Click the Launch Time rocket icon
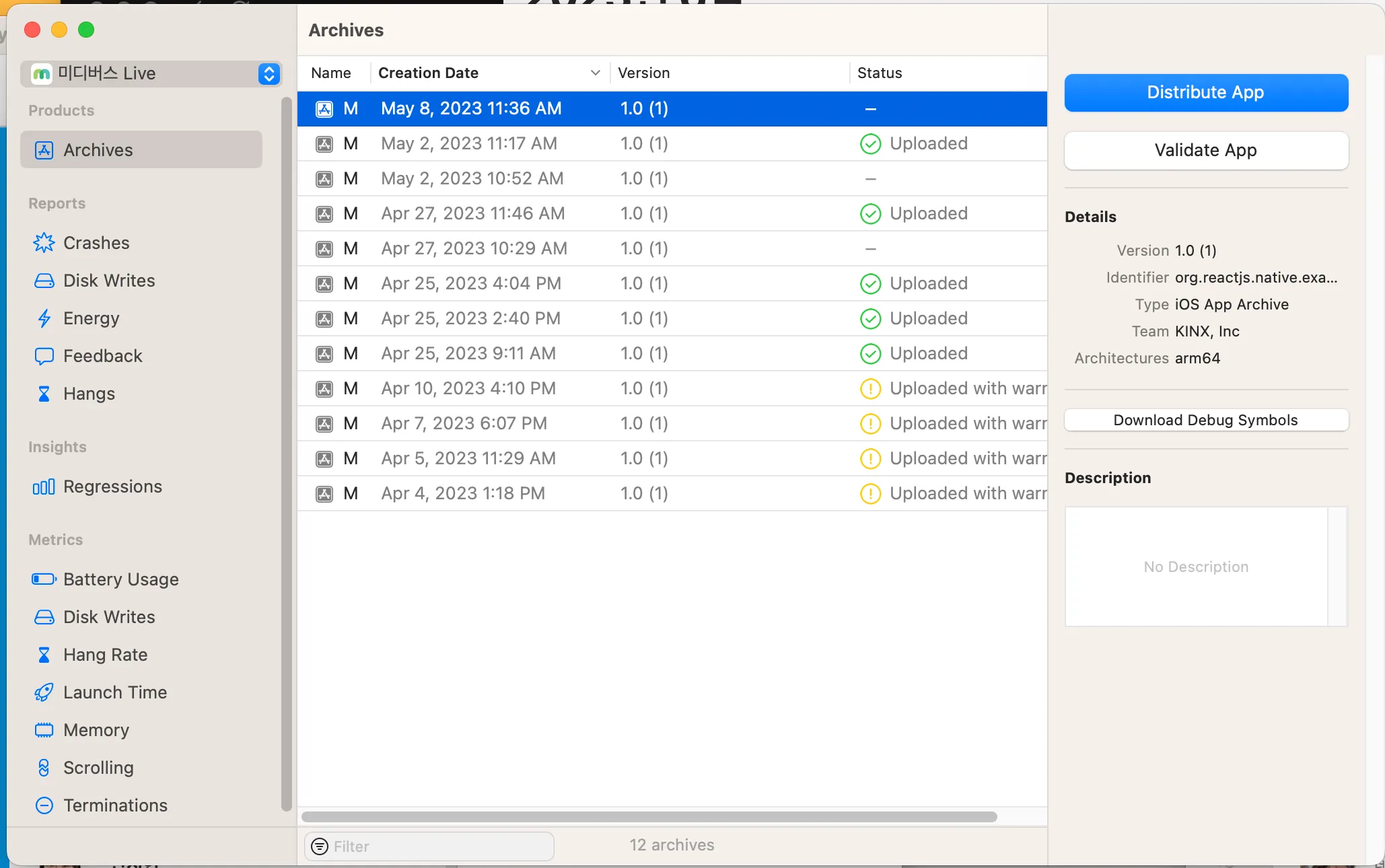 click(x=44, y=692)
